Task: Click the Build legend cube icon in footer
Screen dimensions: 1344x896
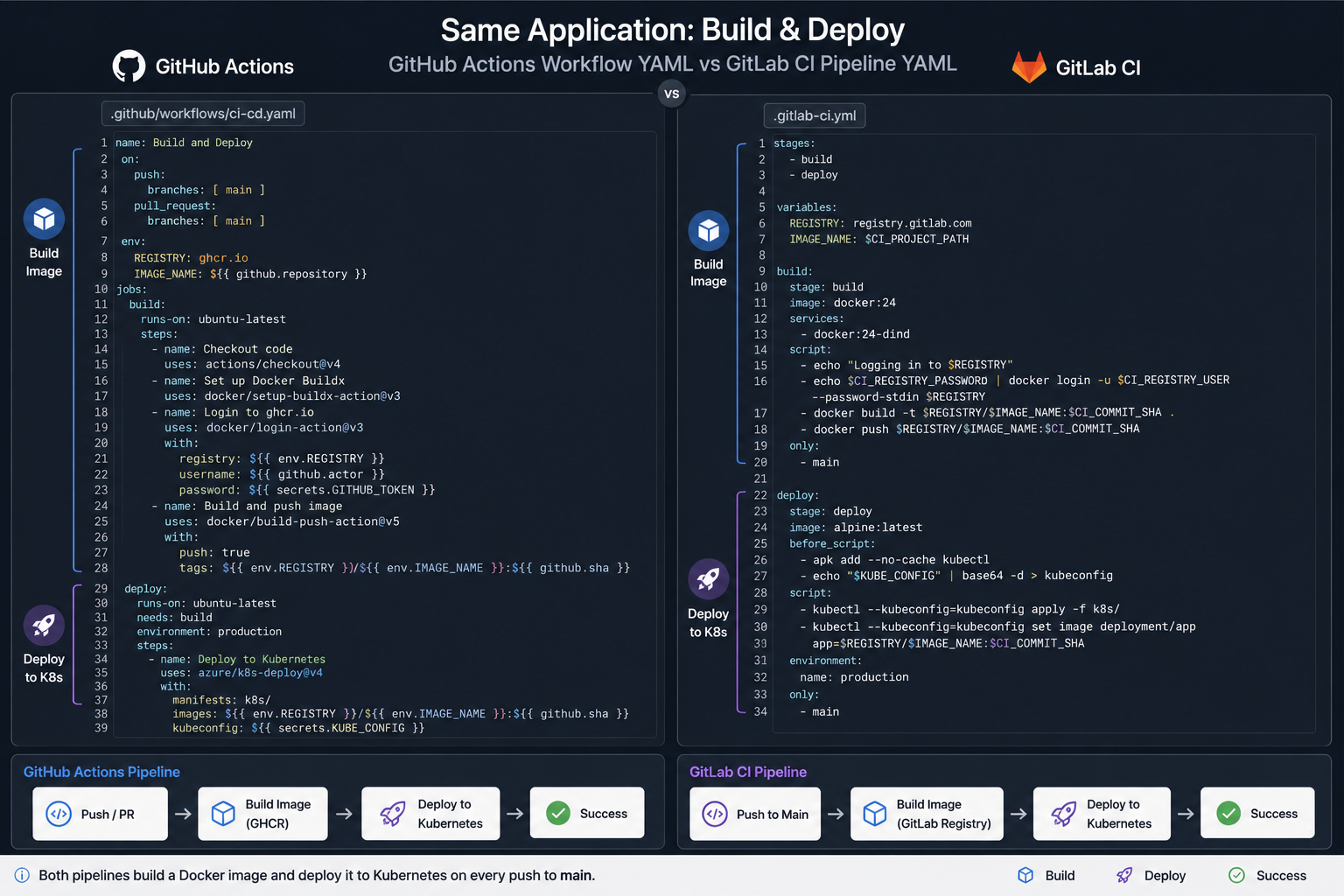Action: 1025,875
